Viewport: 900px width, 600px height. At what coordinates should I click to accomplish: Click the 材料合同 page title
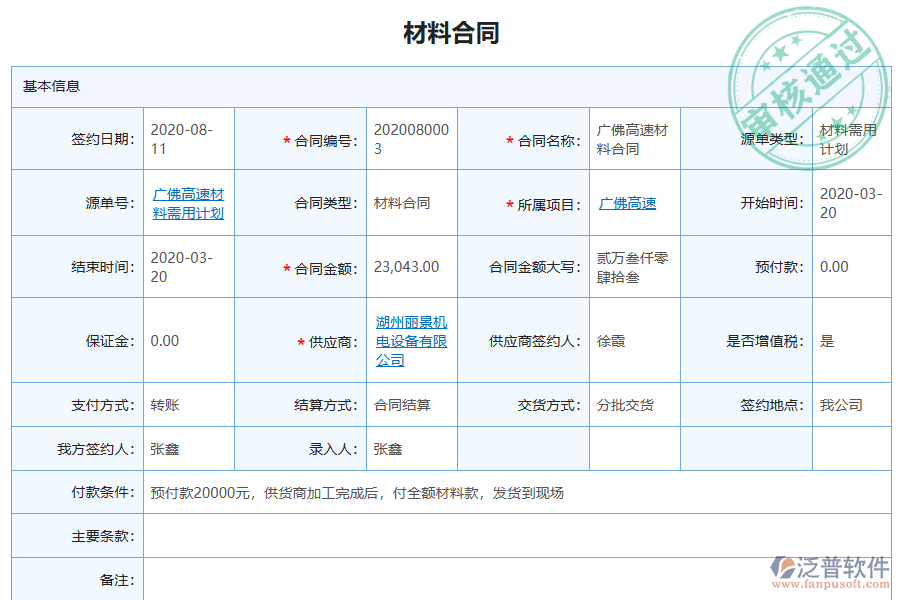450,32
